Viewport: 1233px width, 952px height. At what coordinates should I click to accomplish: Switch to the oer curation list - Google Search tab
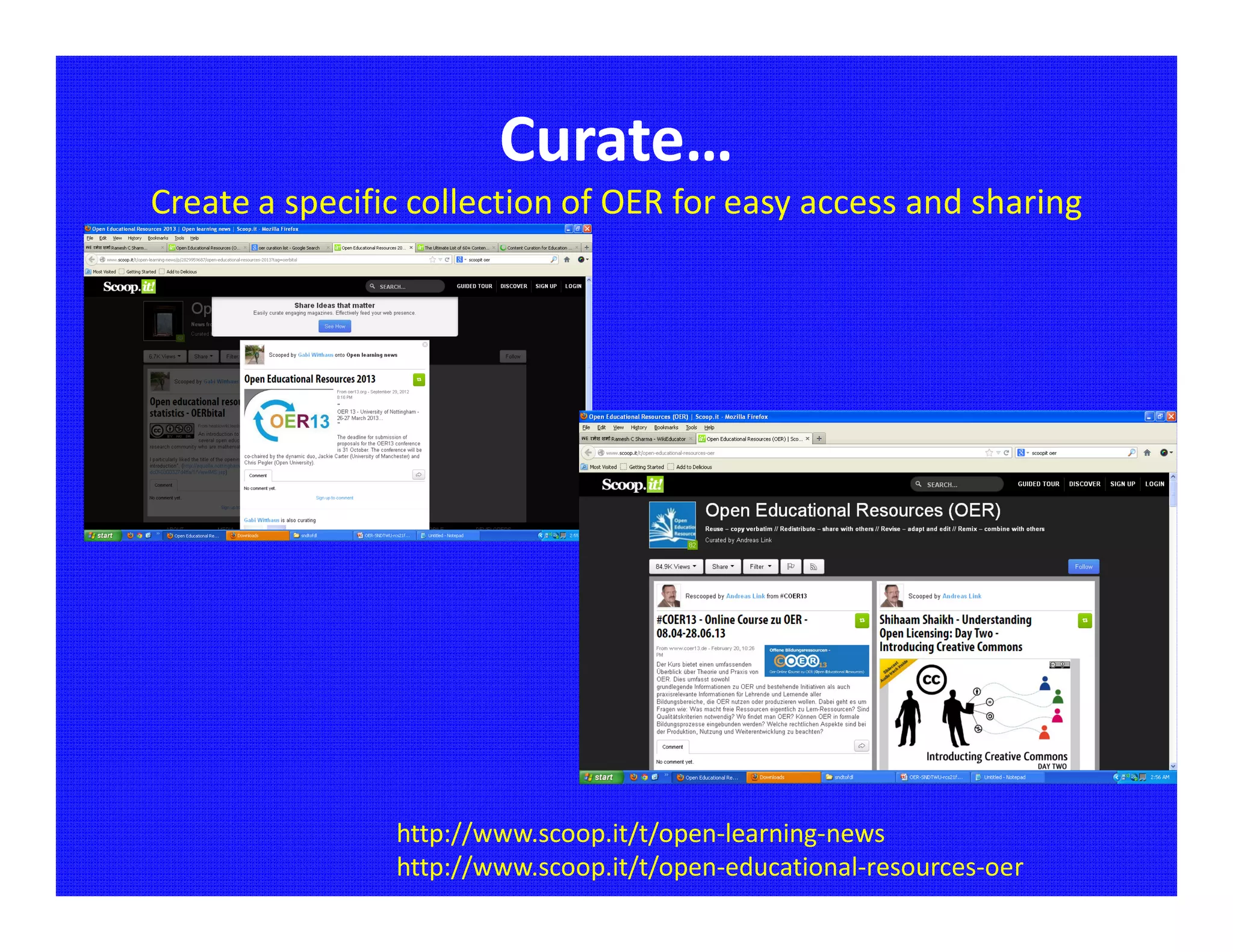(290, 247)
